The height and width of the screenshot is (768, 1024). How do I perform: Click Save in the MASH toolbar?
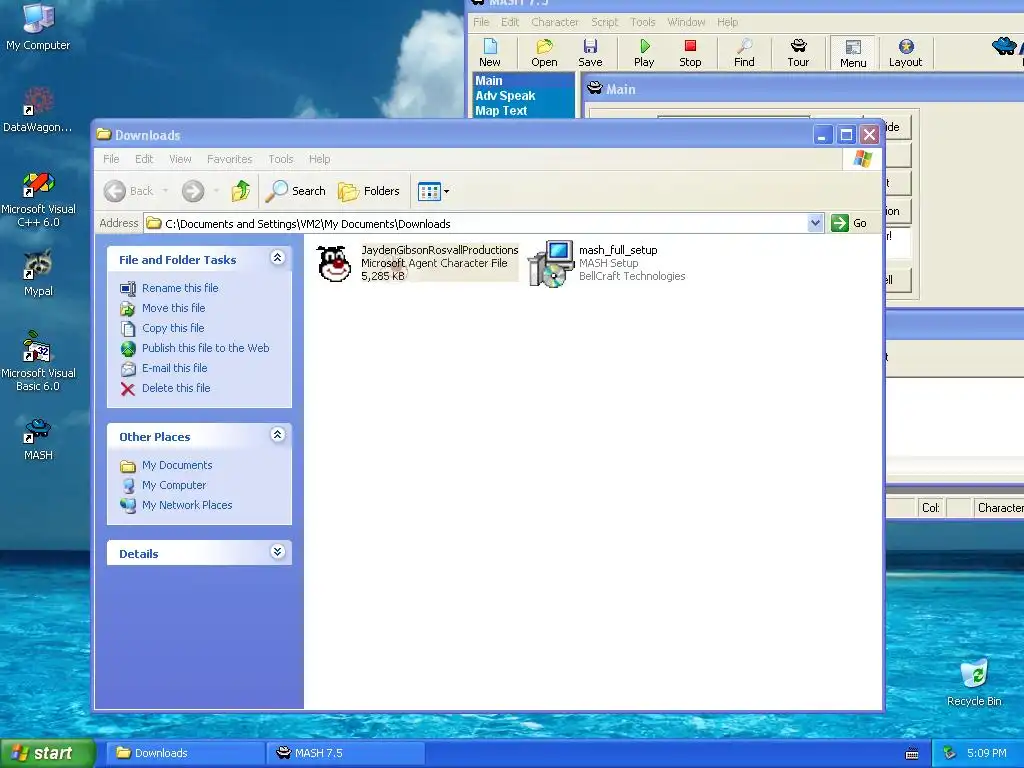pyautogui.click(x=590, y=53)
